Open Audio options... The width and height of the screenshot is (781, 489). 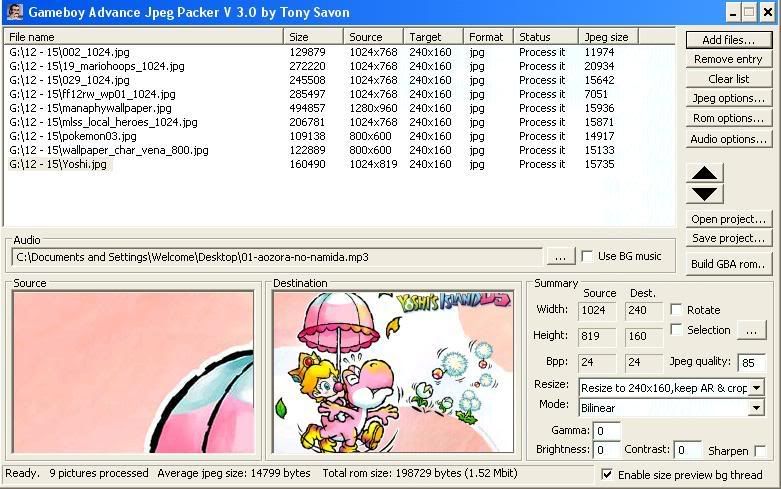(728, 139)
